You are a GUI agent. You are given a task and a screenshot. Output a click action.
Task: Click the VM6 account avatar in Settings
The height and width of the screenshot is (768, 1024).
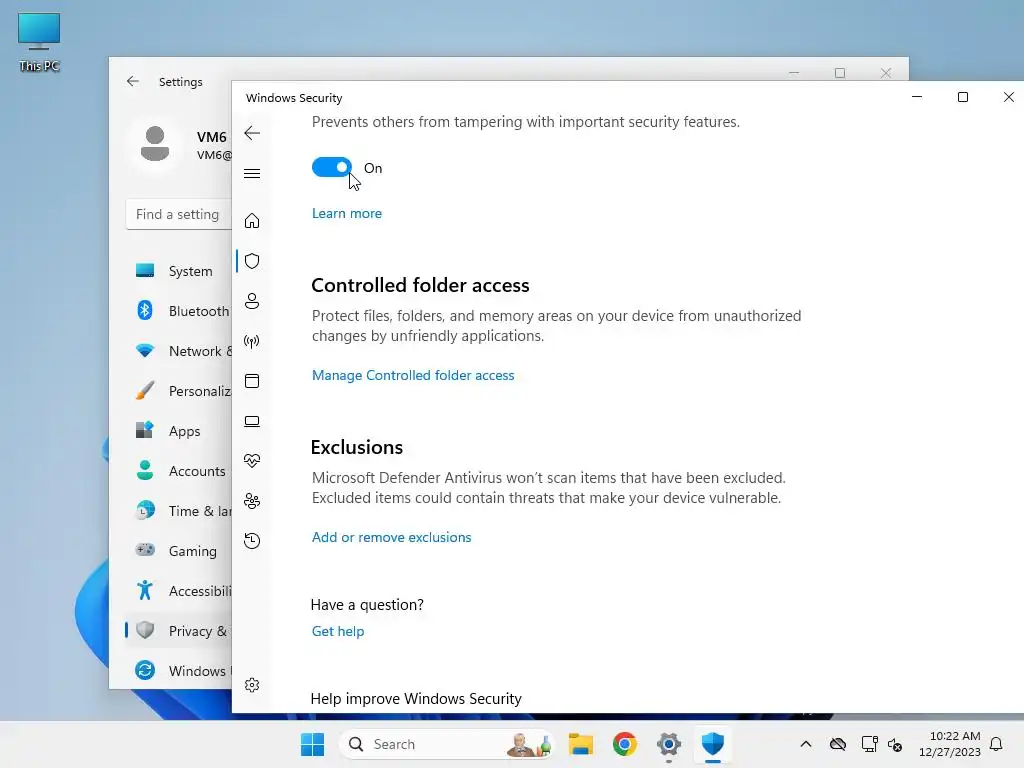pyautogui.click(x=155, y=144)
